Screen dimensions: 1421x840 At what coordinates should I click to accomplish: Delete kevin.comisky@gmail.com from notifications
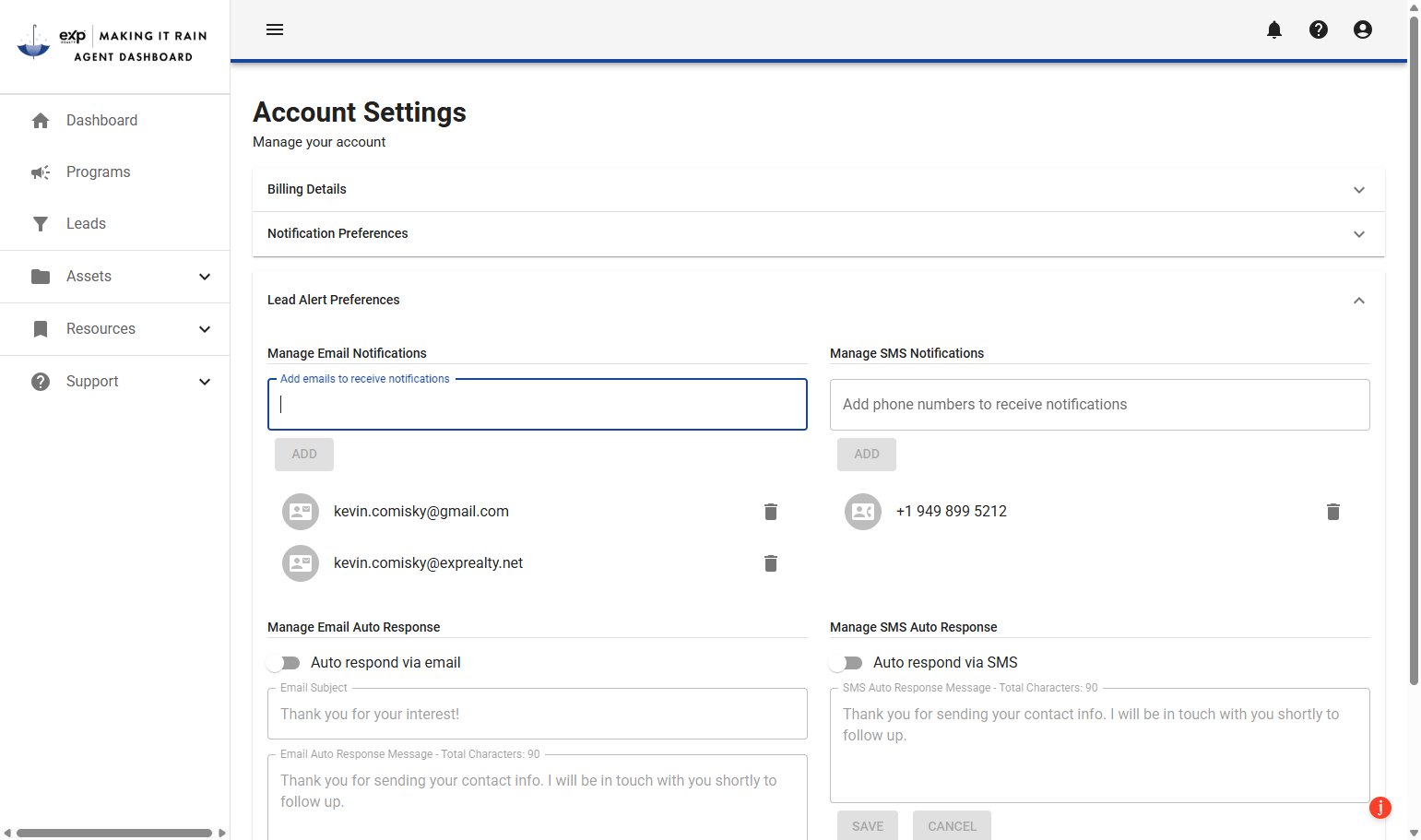[x=771, y=512]
